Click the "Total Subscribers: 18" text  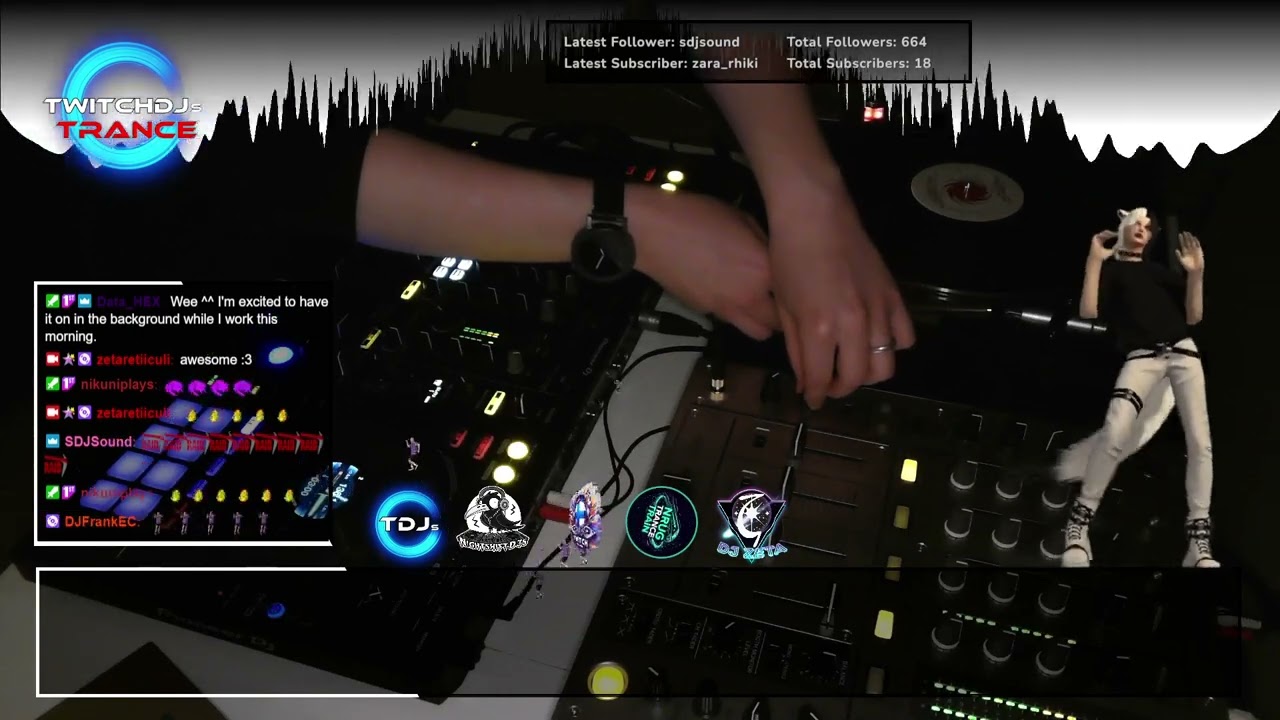[x=859, y=63]
